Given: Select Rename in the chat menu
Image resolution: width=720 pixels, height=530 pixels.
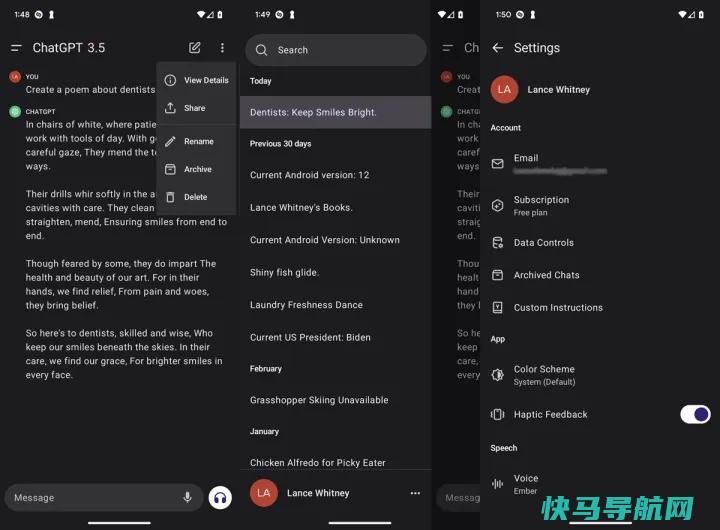Looking at the screenshot, I should coord(196,141).
